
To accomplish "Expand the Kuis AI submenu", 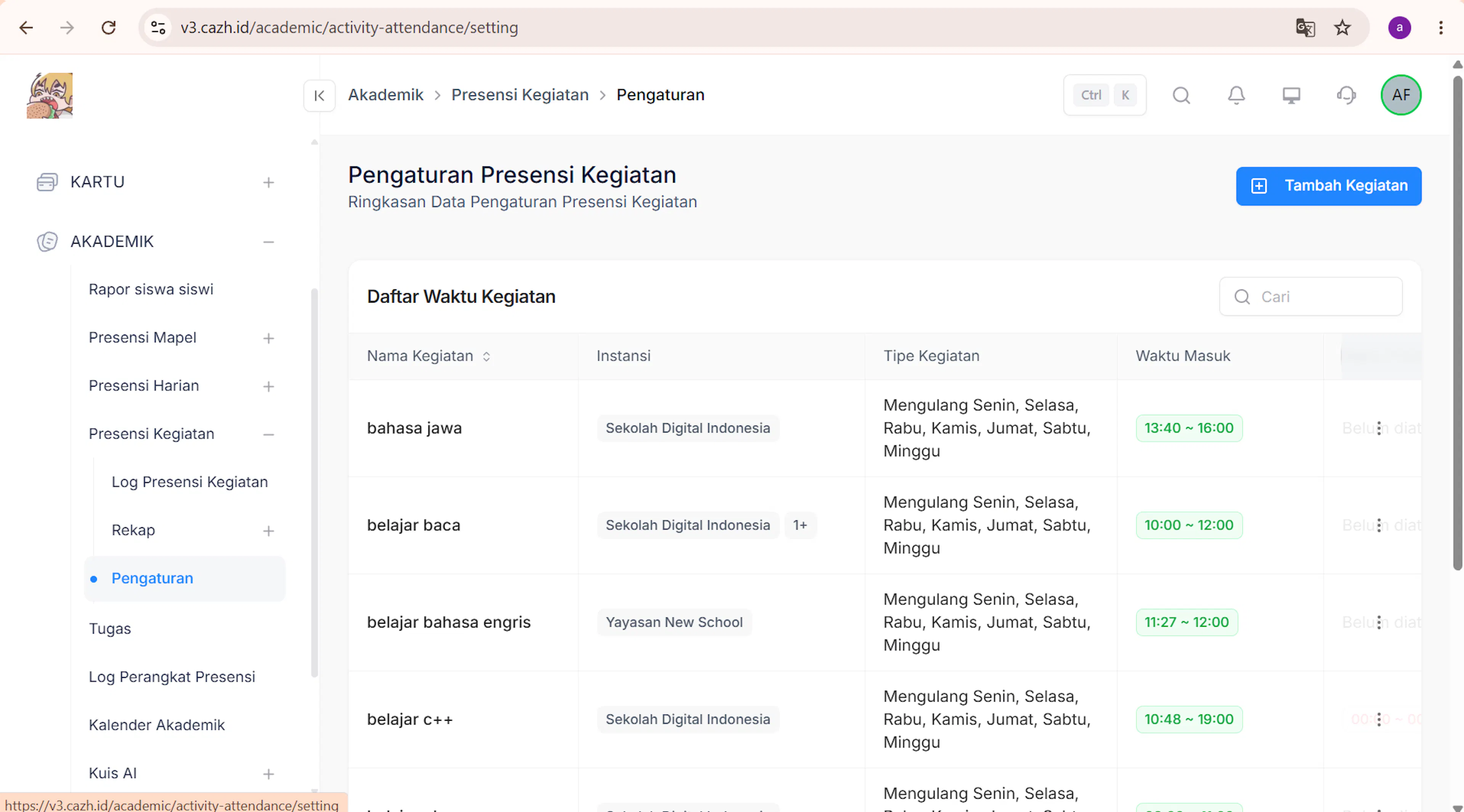I will tap(269, 774).
